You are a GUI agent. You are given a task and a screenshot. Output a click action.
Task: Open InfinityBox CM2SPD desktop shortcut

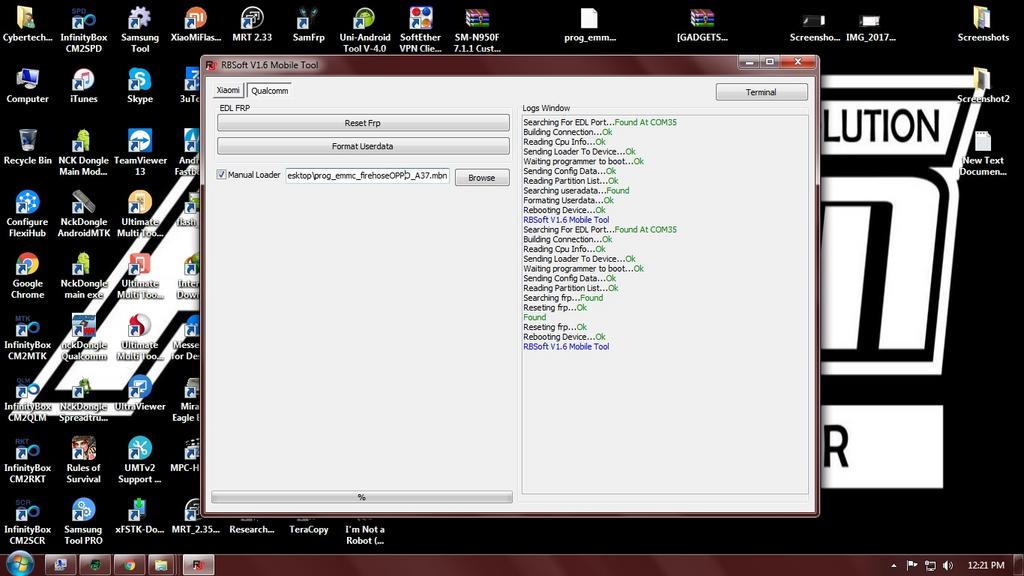84,30
